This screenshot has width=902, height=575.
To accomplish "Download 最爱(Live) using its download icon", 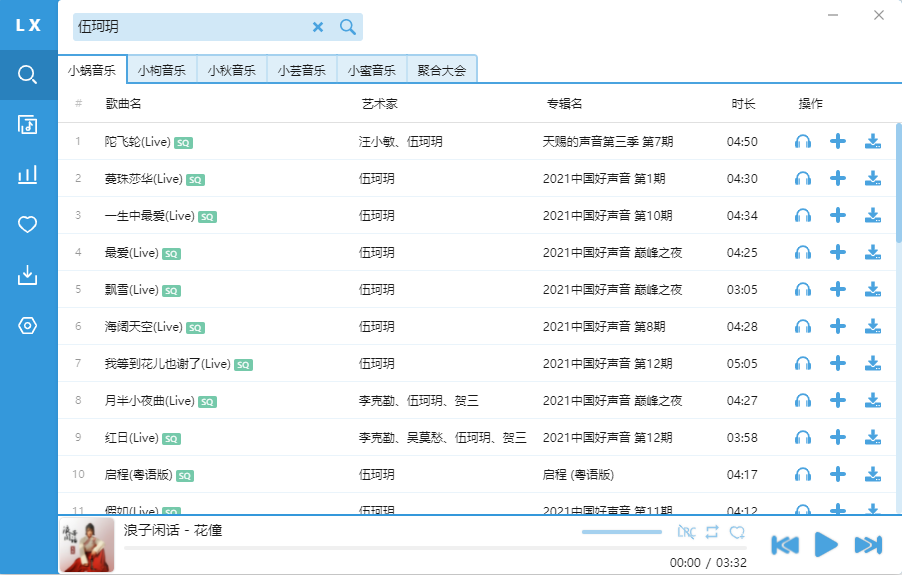I will (x=872, y=252).
